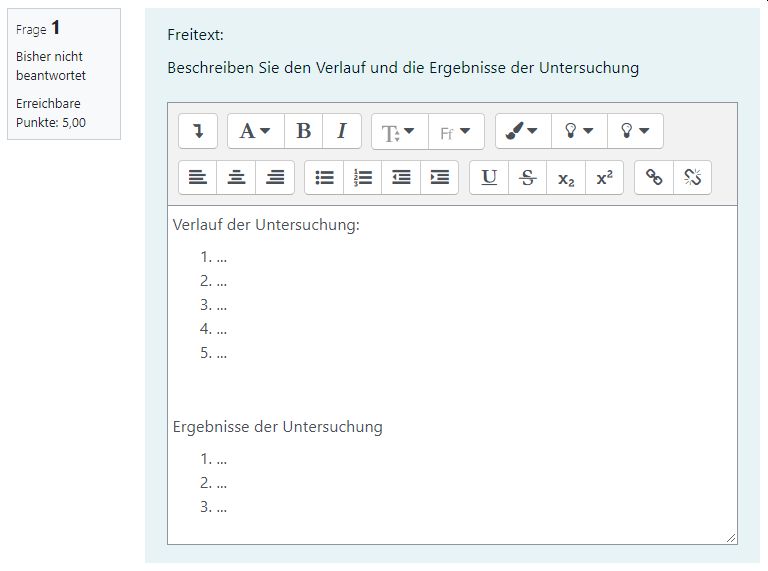Toggle underline formatting
The width and height of the screenshot is (768, 571).
(489, 177)
